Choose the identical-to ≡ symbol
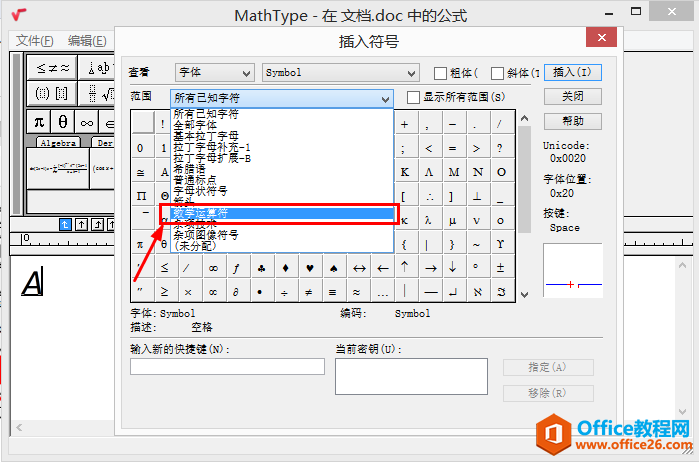The height and width of the screenshot is (462, 699). tap(332, 293)
